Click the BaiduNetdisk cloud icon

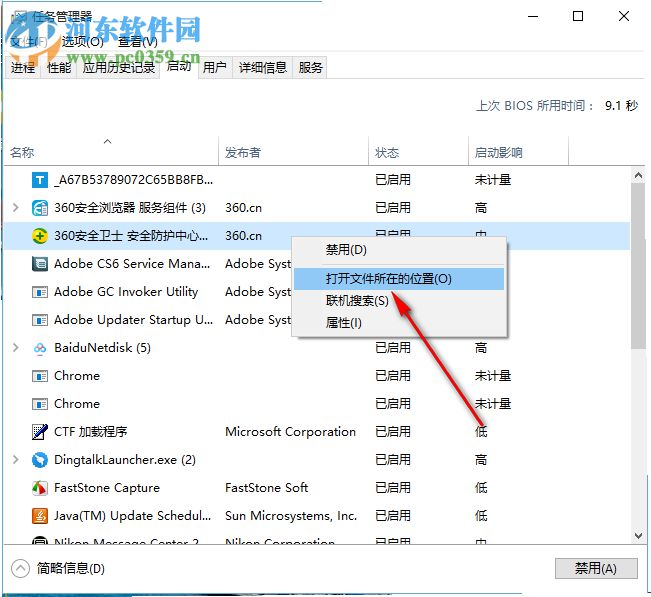coord(40,348)
